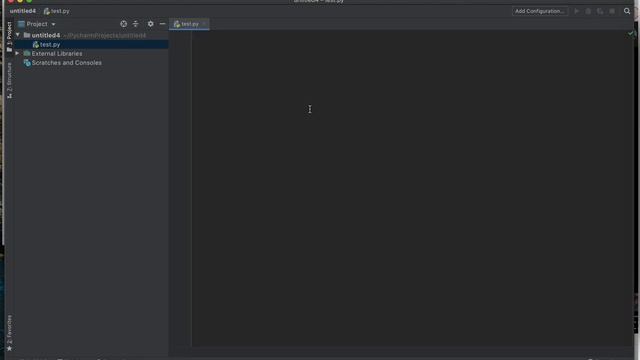Viewport: 640px width, 360px height.
Task: Click the locate/select opened file icon
Action: pyautogui.click(x=123, y=24)
